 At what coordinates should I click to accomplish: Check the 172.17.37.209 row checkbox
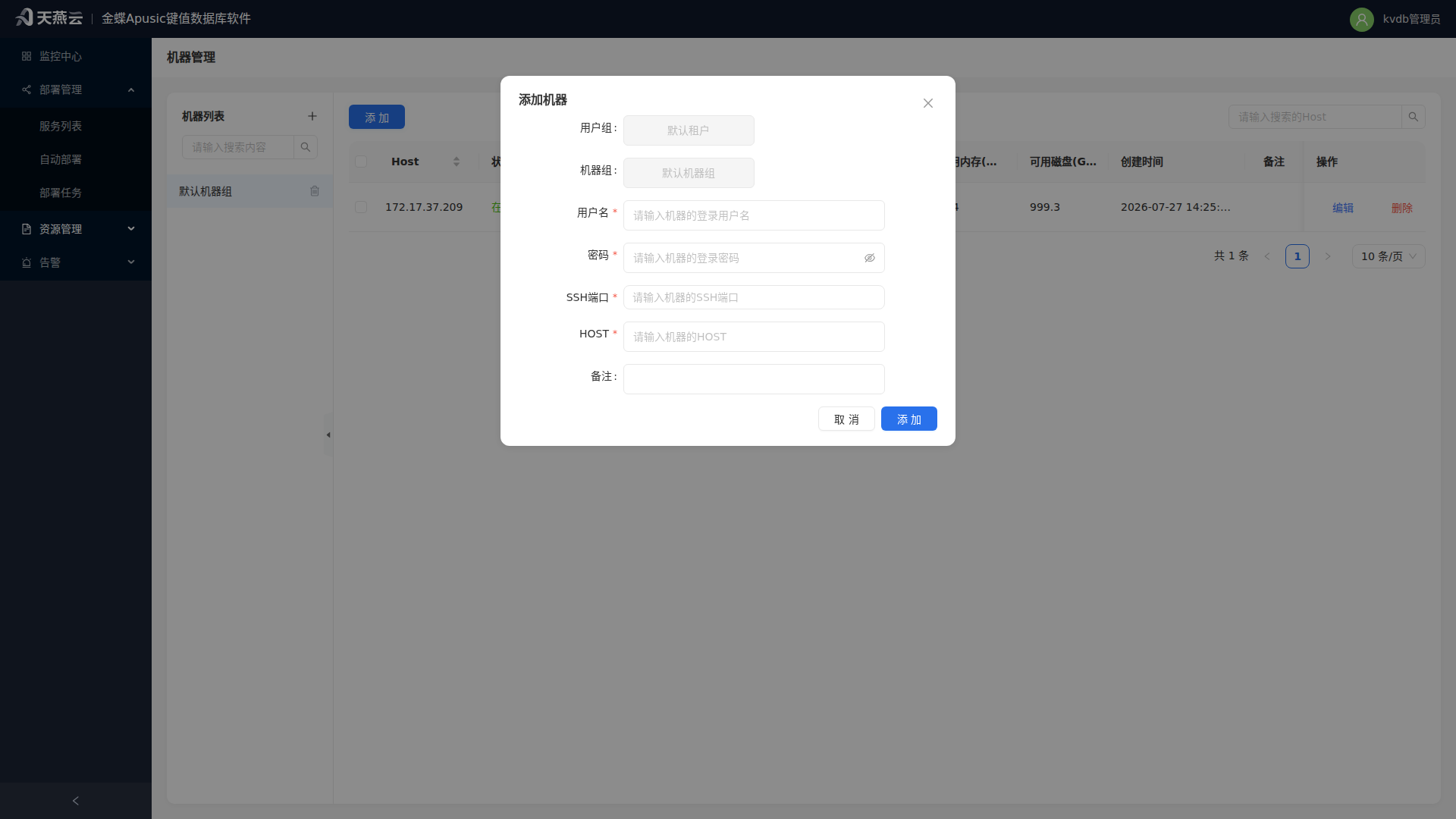(361, 207)
